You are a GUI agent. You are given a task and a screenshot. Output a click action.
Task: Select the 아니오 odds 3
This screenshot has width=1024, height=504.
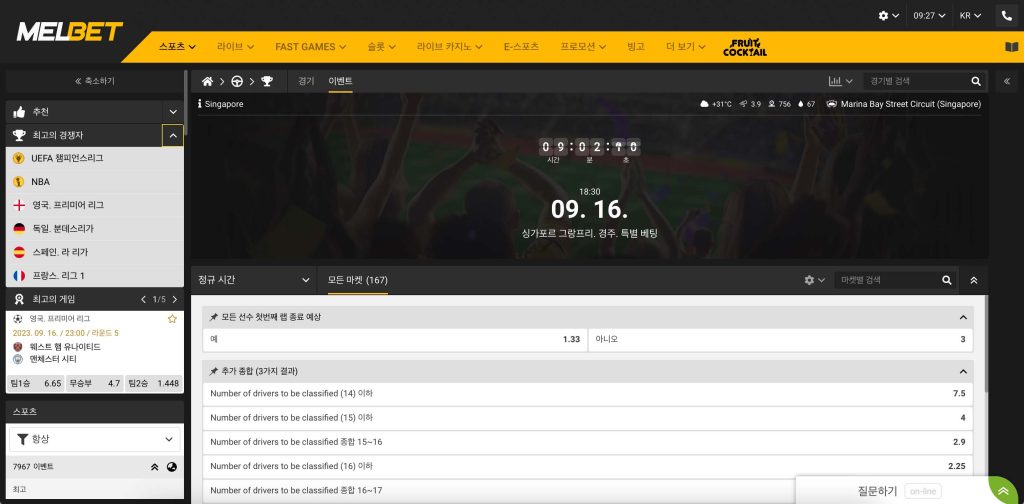point(780,339)
